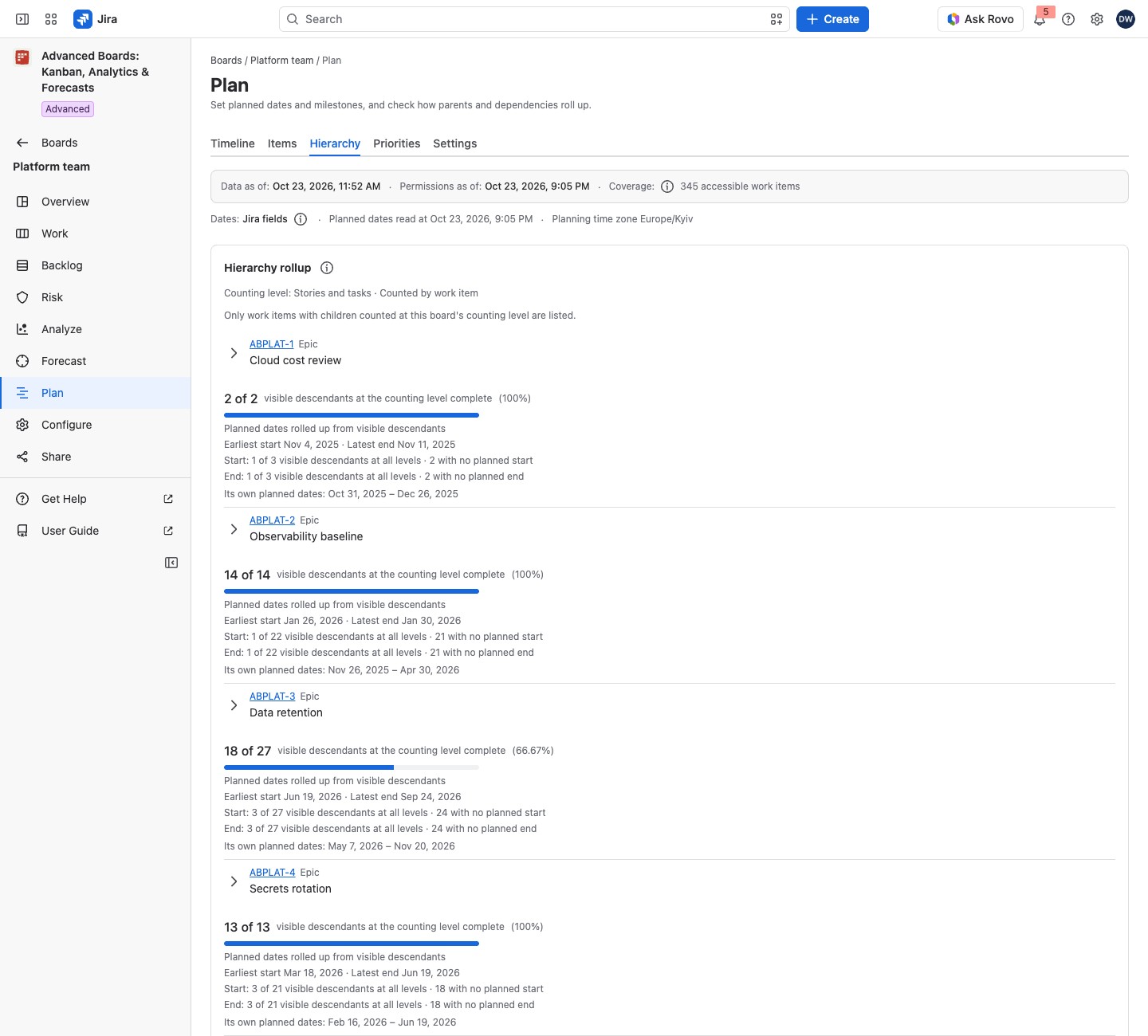Open the ABPLAT-3 issue link
The height and width of the screenshot is (1036, 1148).
pyautogui.click(x=272, y=697)
